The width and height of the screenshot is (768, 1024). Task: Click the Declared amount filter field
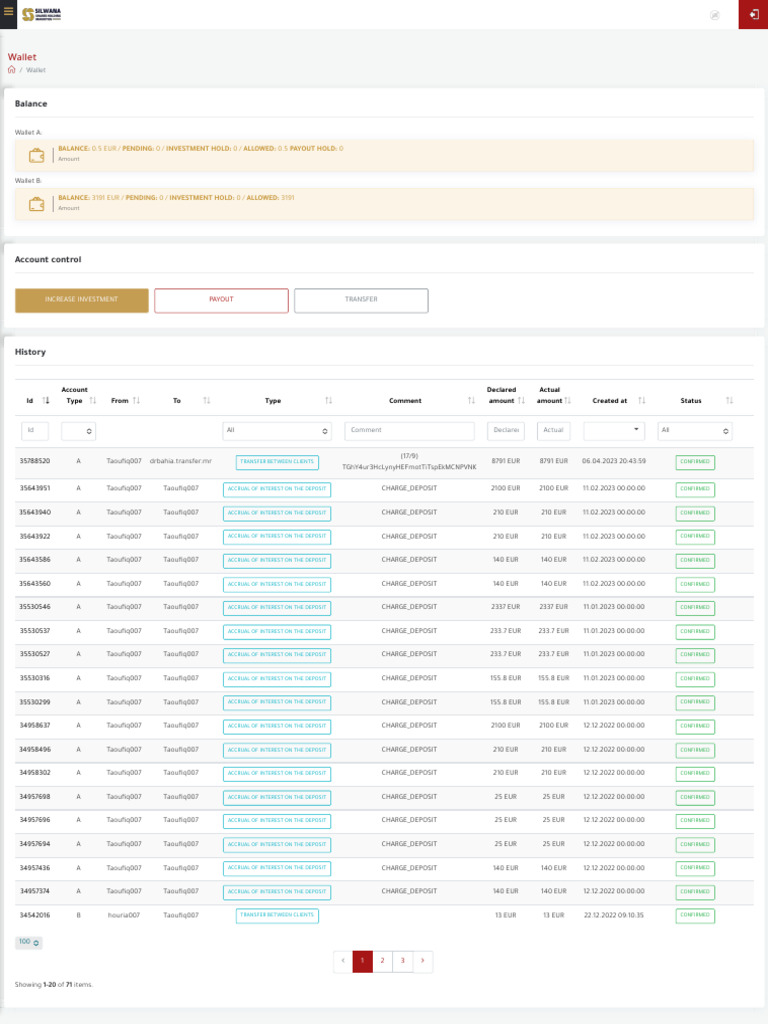(x=506, y=431)
